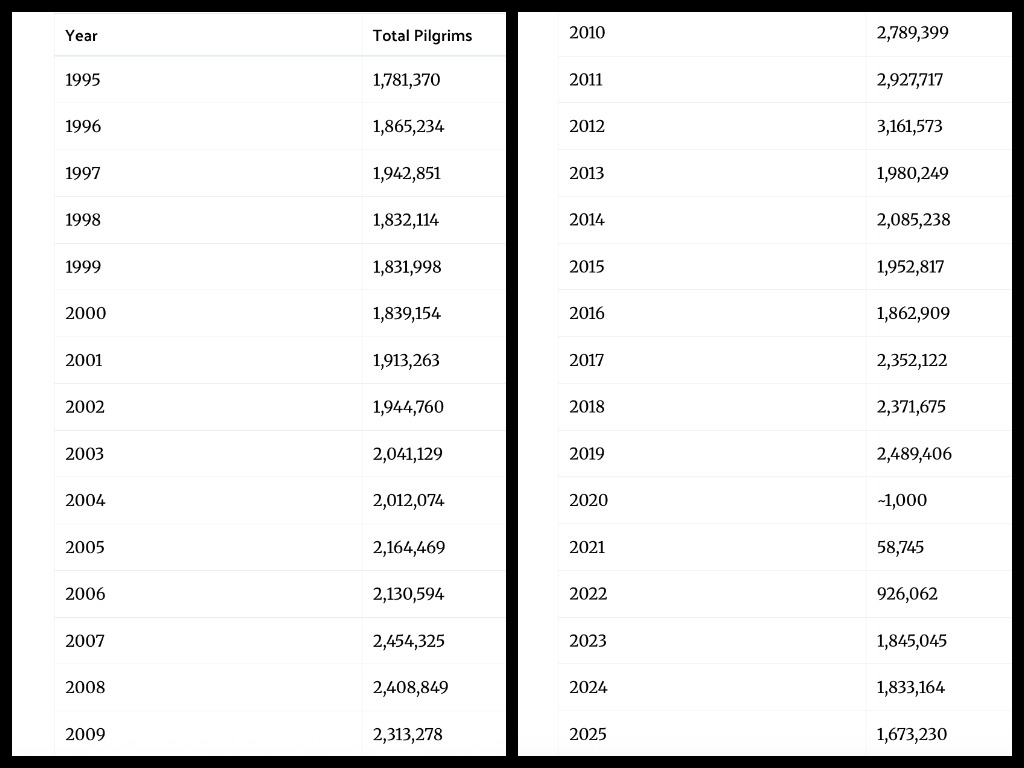The width and height of the screenshot is (1024, 768).
Task: Click the Year column header
Action: pos(82,36)
